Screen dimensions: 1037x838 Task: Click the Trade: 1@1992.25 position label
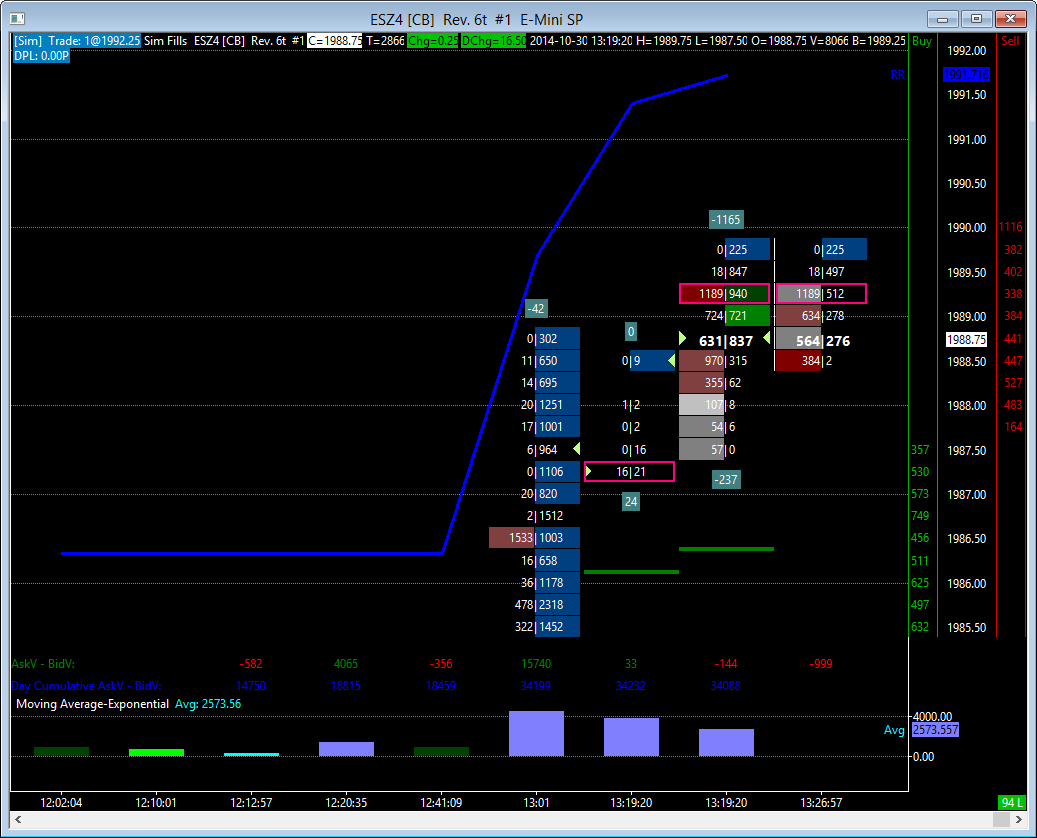[93, 41]
